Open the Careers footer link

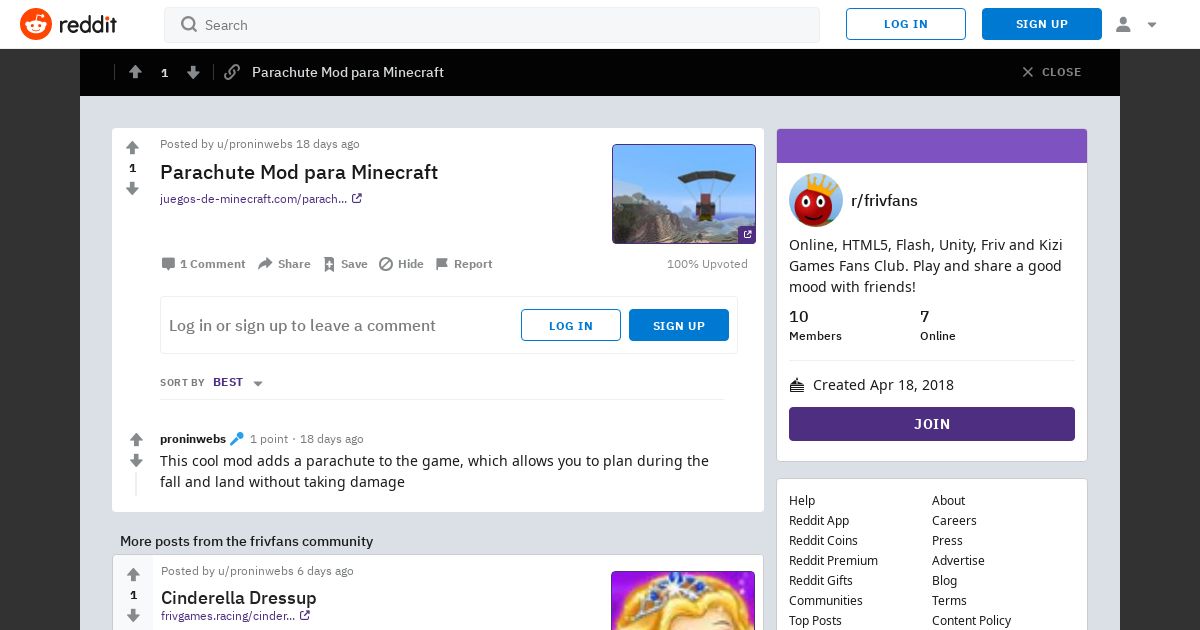[x=955, y=520]
